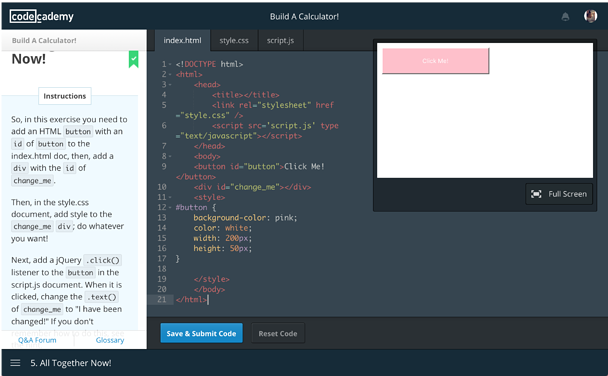Click the 'Now!' heading in sidebar
The height and width of the screenshot is (376, 608).
pyautogui.click(x=29, y=59)
